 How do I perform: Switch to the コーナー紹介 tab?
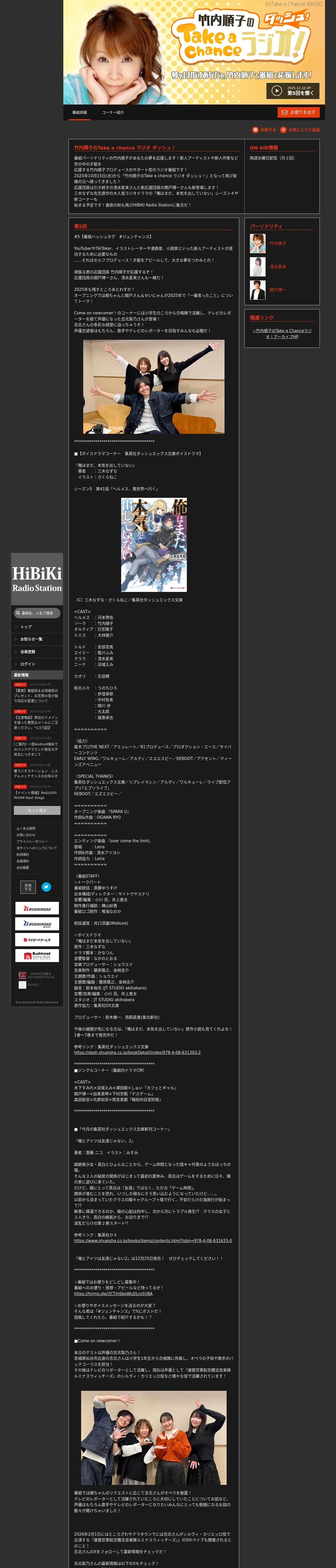113,113
